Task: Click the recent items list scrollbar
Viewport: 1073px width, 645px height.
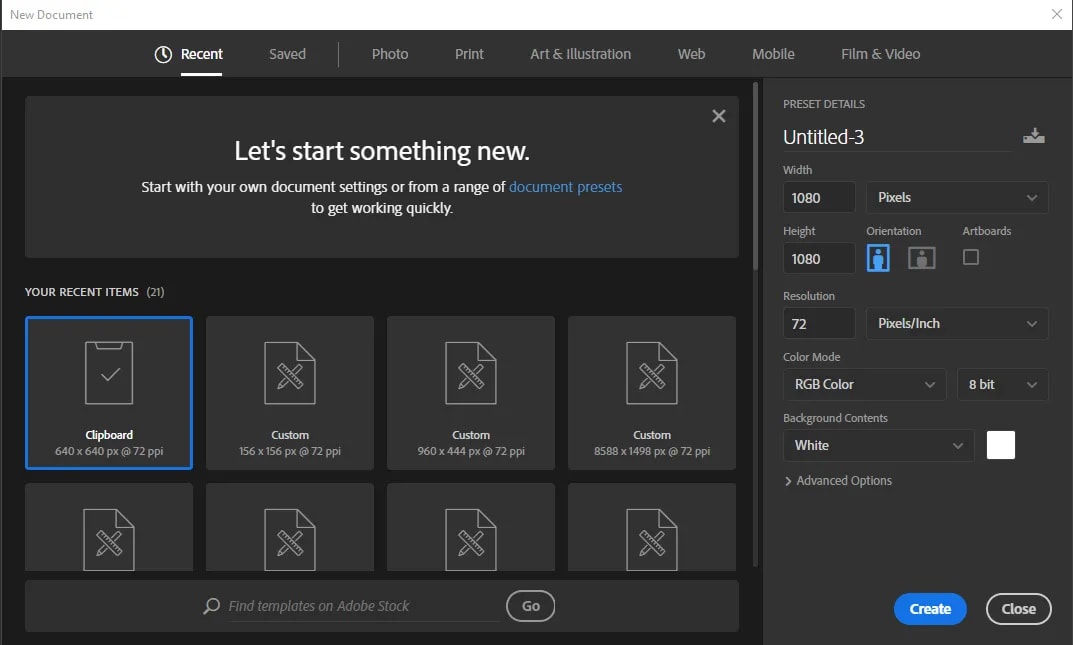Action: tap(755, 177)
